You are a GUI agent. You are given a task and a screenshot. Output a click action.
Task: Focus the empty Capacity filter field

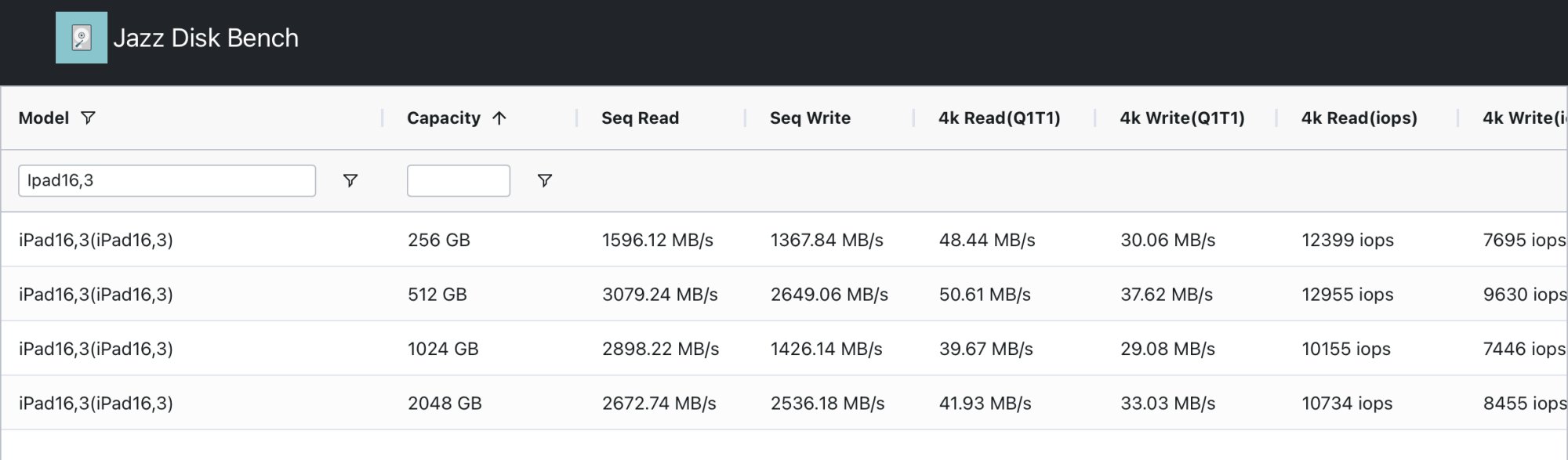(458, 181)
